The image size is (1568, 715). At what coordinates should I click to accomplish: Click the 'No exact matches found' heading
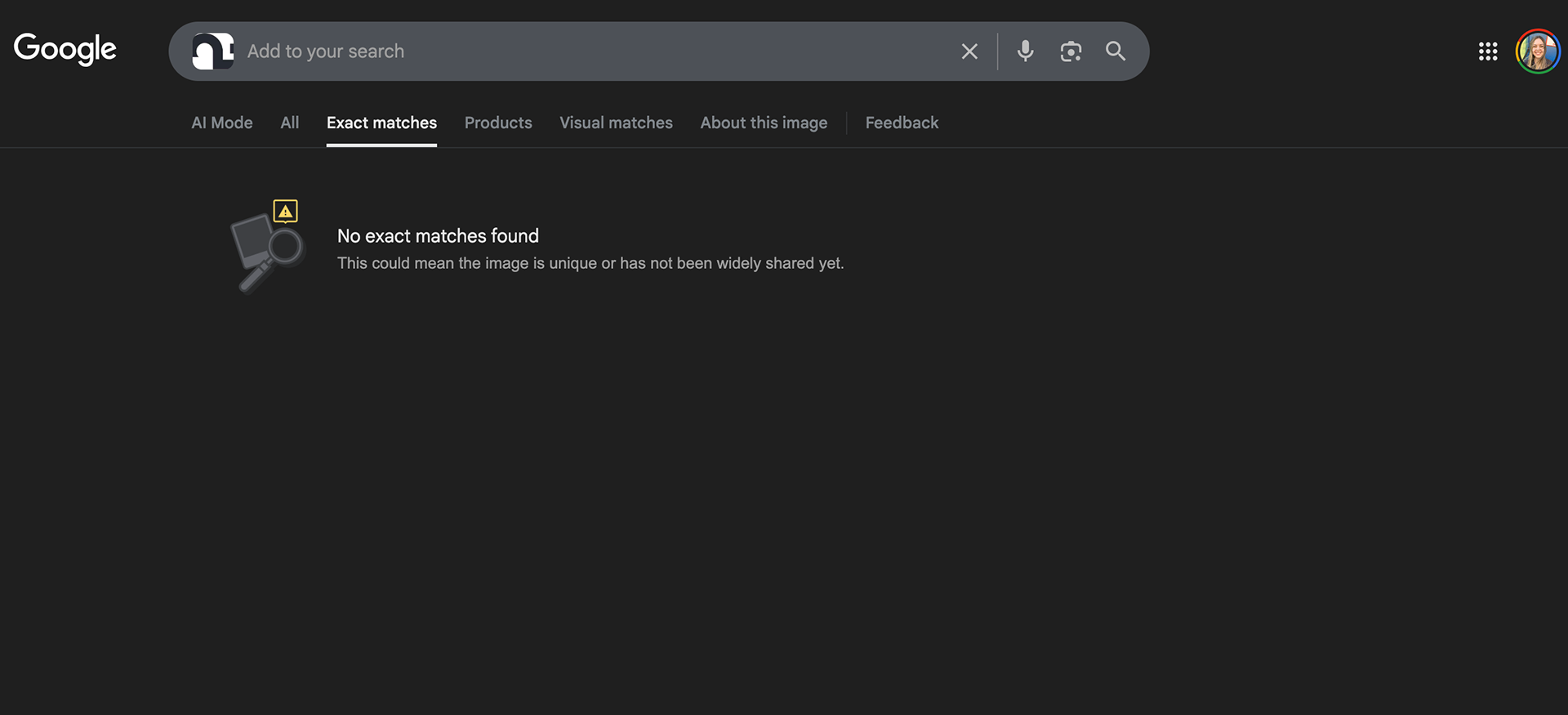pos(438,236)
